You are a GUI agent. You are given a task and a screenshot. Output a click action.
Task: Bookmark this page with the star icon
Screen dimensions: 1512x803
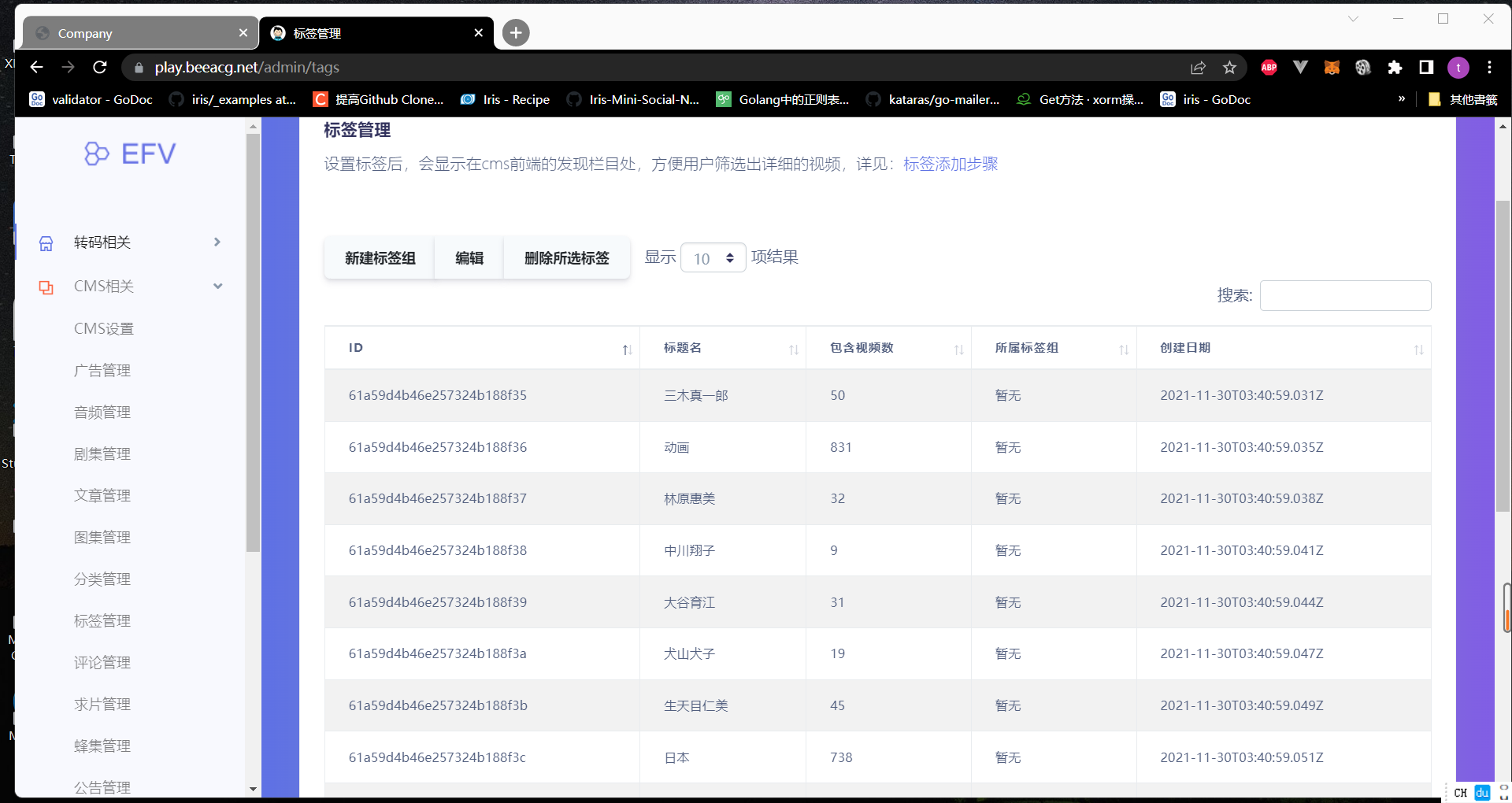[x=1229, y=68]
